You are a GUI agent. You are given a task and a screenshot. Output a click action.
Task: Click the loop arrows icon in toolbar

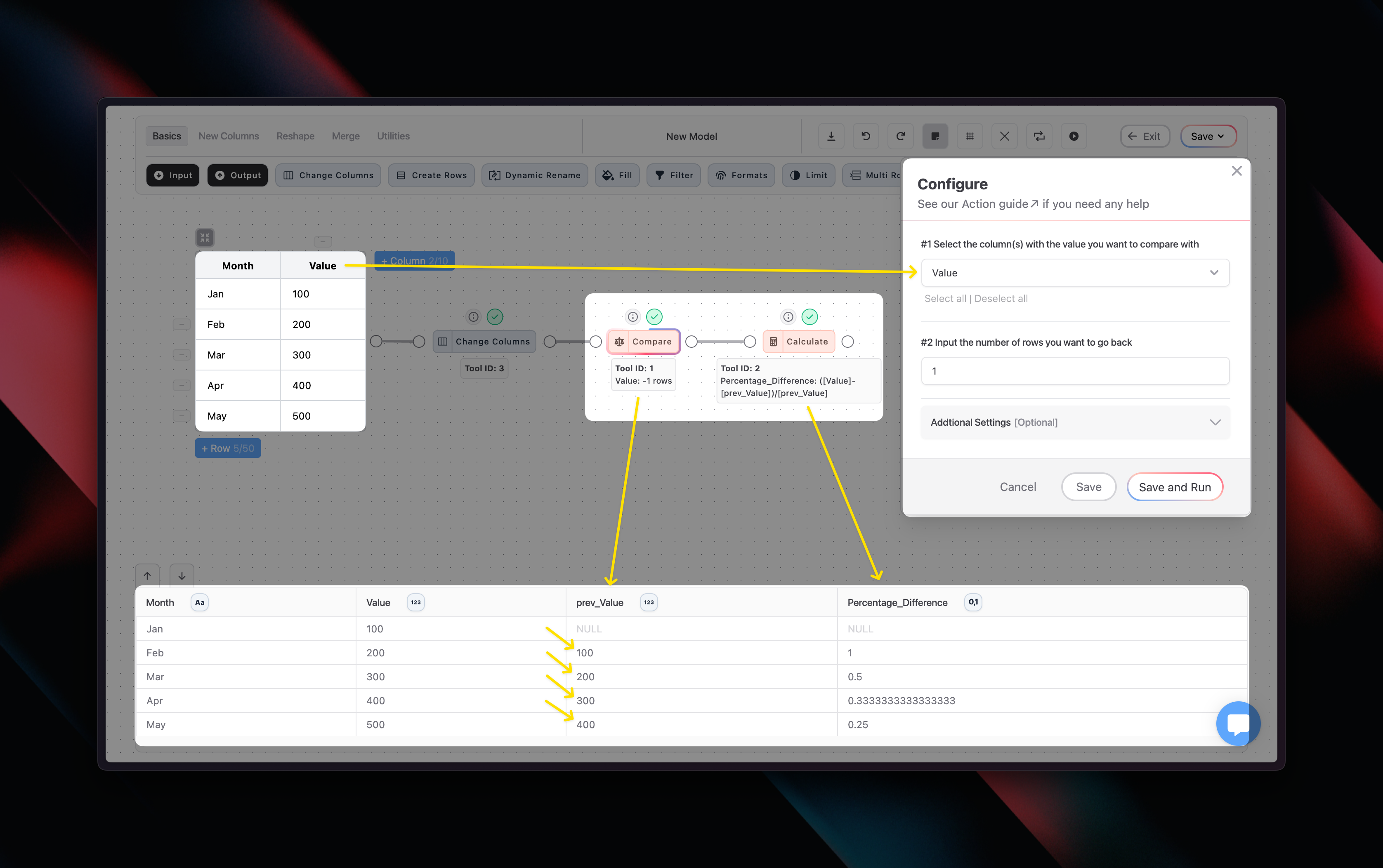pyautogui.click(x=1039, y=136)
